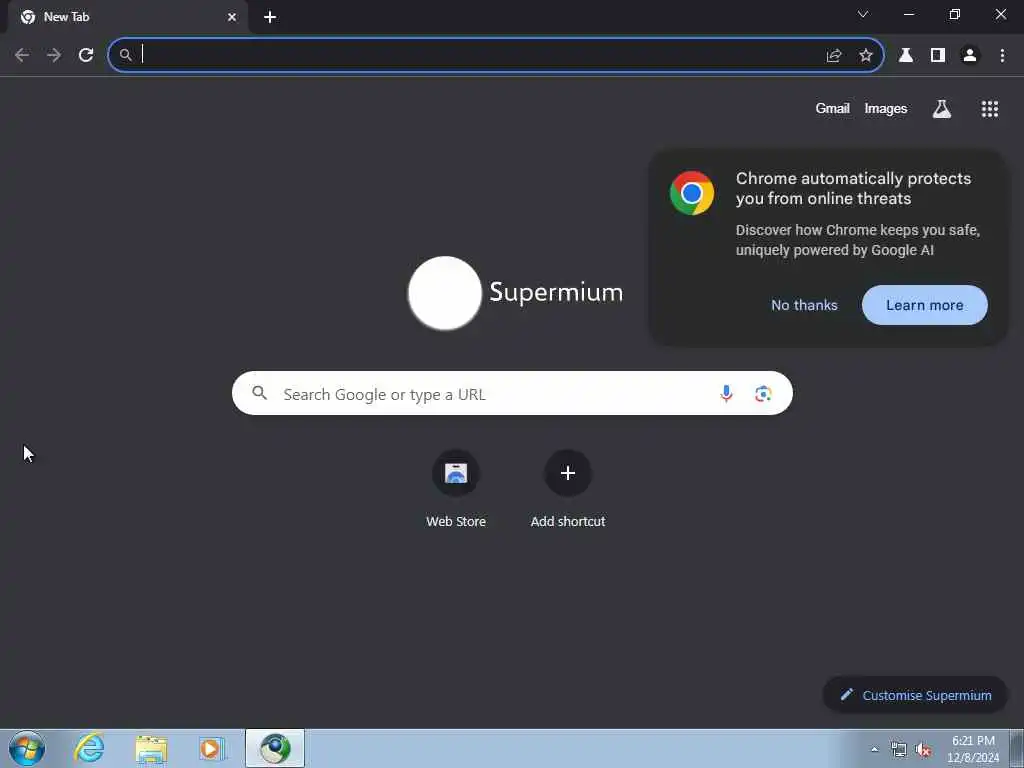
Task: Toggle the side panel icon
Action: point(938,56)
